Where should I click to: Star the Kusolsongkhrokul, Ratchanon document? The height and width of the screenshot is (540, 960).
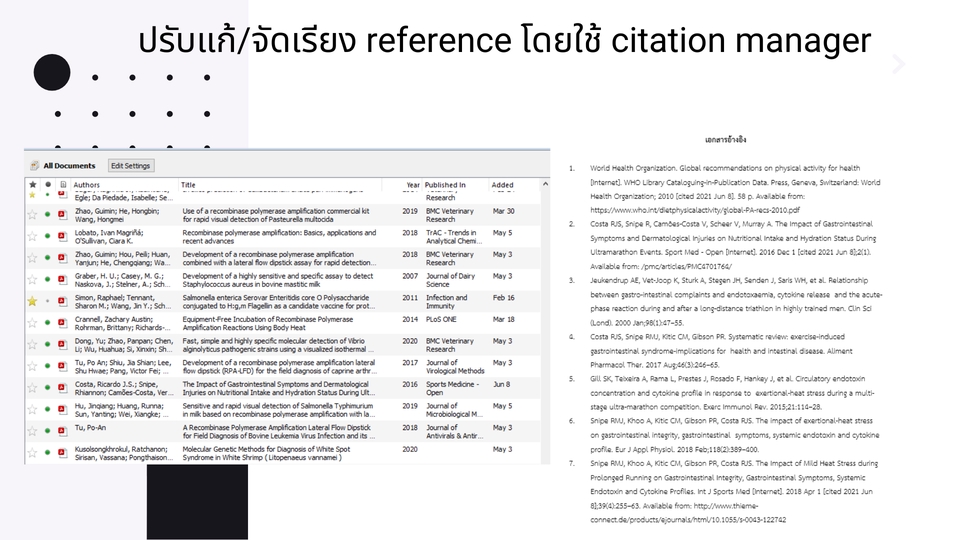tap(32, 452)
